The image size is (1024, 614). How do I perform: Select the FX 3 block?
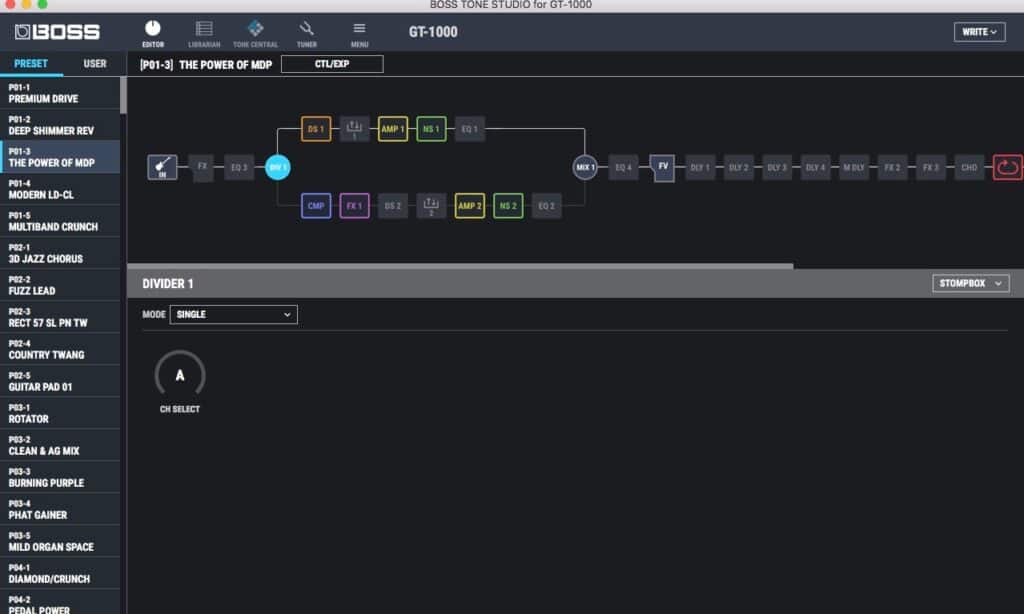point(931,167)
